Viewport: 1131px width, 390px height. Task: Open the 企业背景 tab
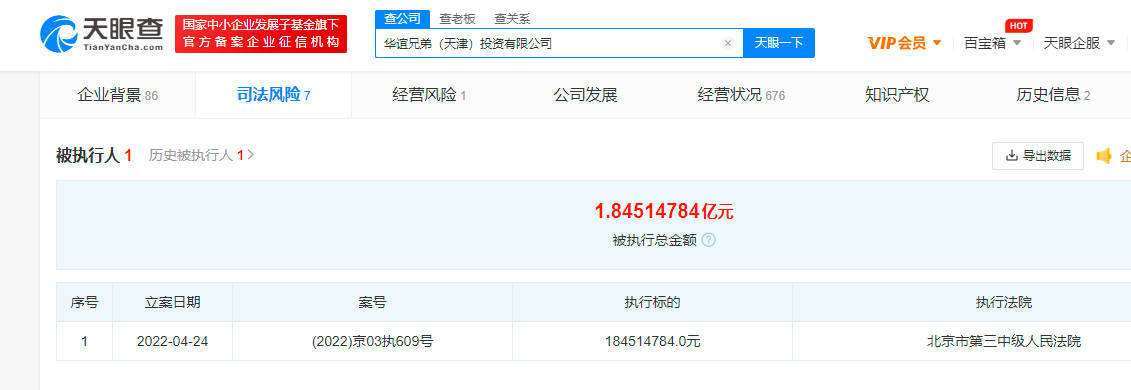(x=118, y=95)
